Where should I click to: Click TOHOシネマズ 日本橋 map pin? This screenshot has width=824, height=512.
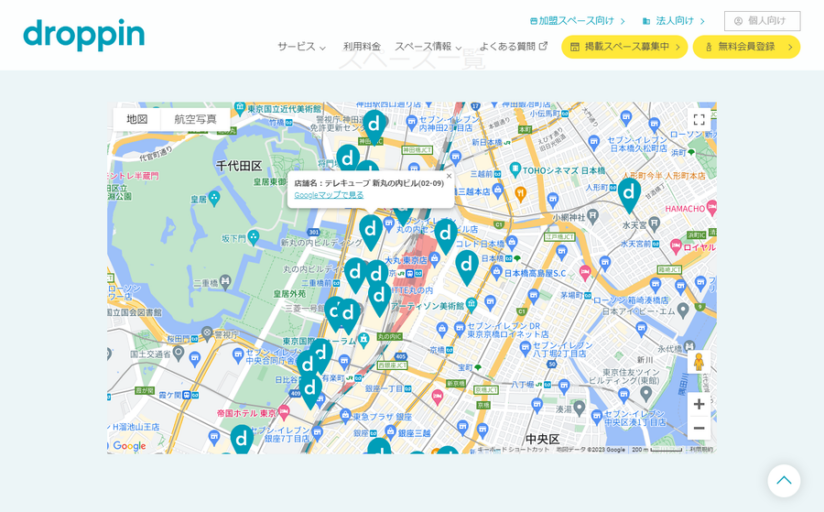point(515,170)
